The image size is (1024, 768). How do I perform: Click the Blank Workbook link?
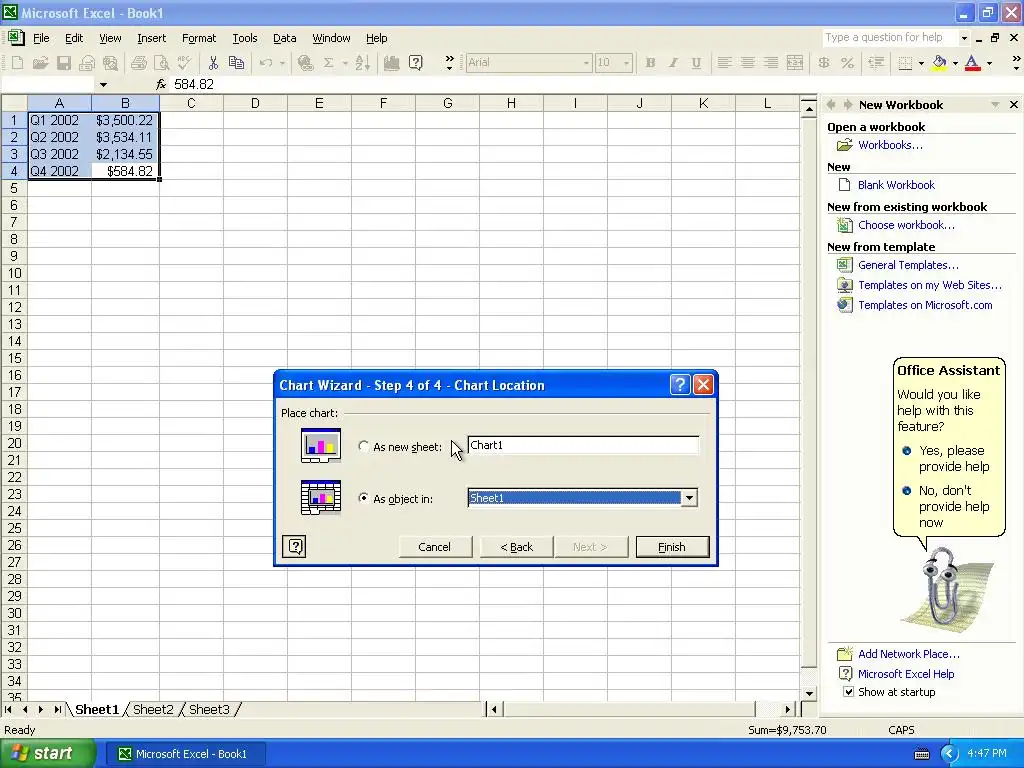click(896, 185)
